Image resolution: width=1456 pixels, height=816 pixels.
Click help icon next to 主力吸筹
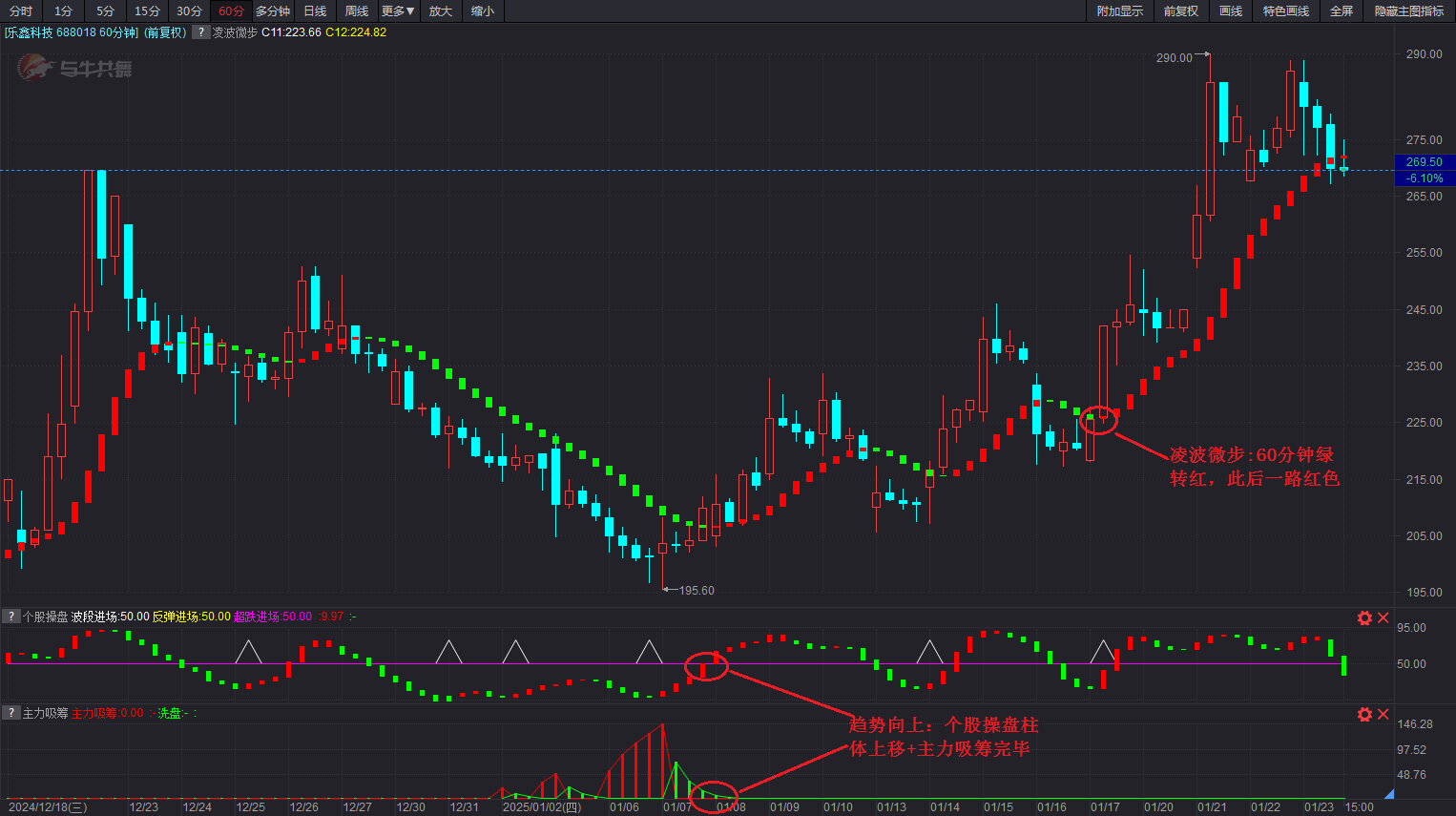(x=10, y=713)
